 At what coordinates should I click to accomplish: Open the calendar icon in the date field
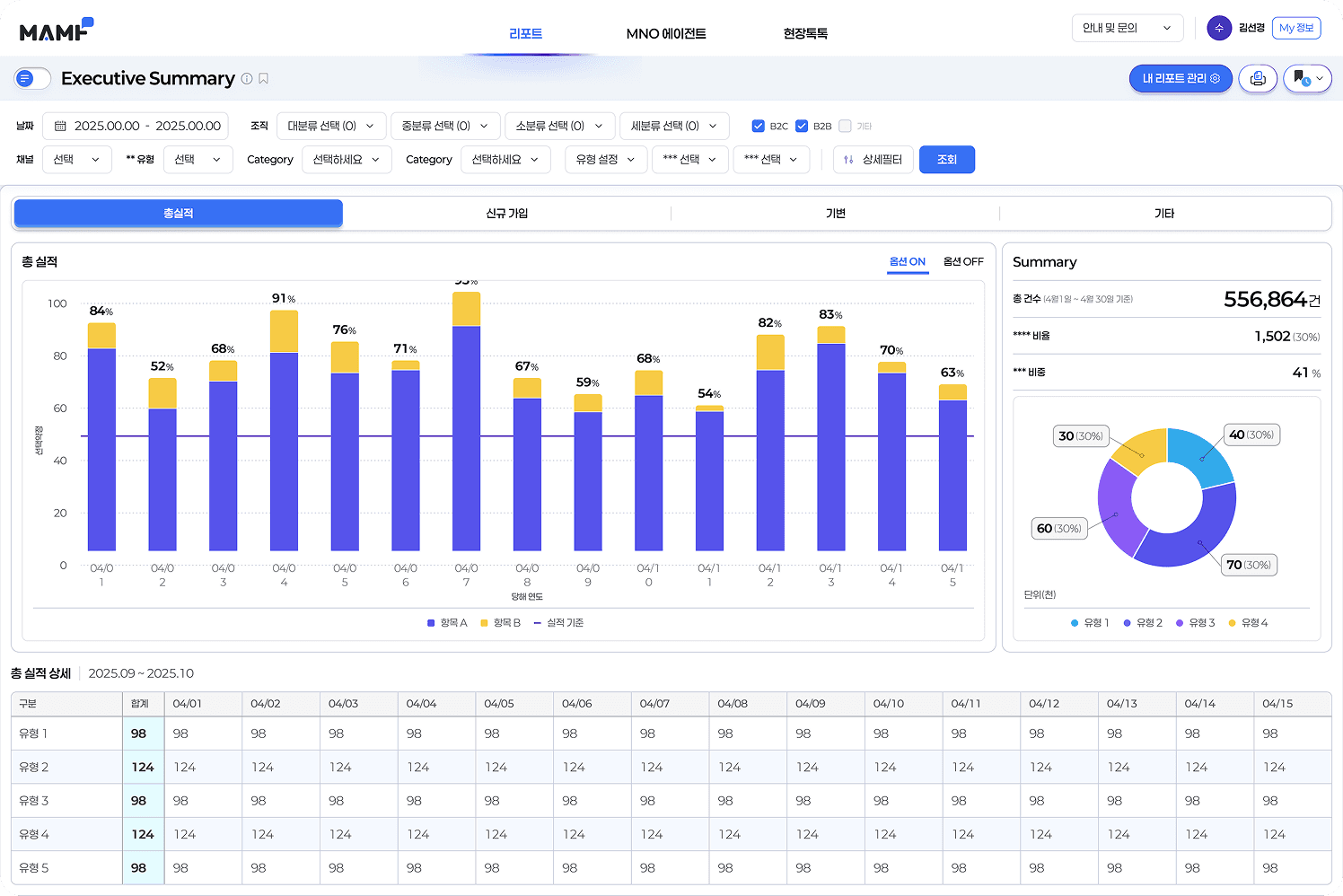[x=61, y=127]
